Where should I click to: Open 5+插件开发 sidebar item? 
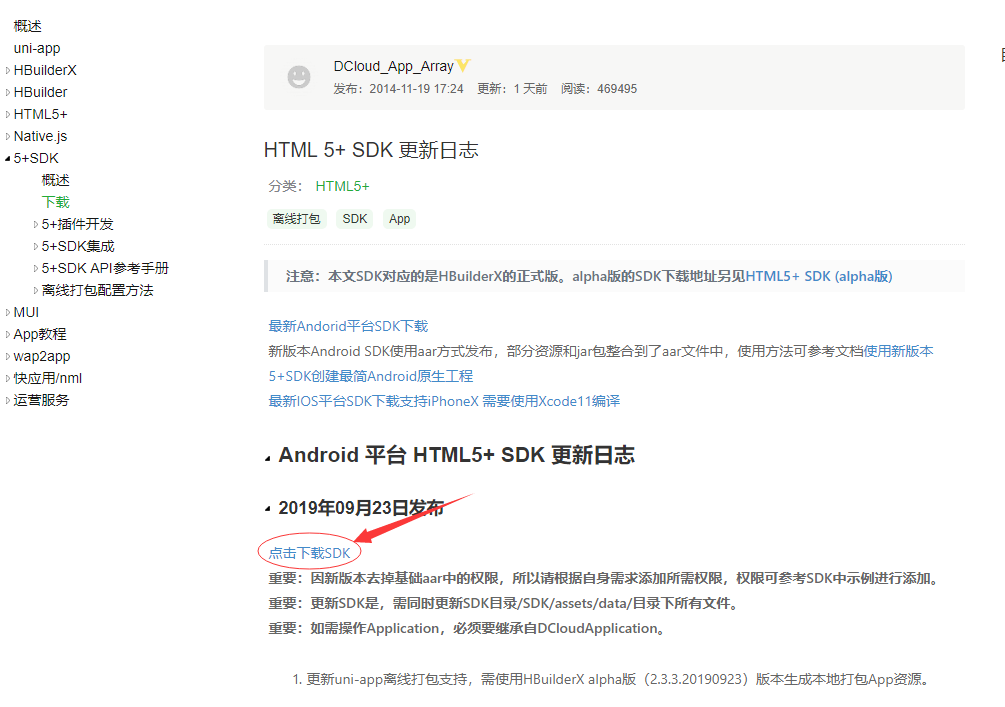[x=78, y=224]
